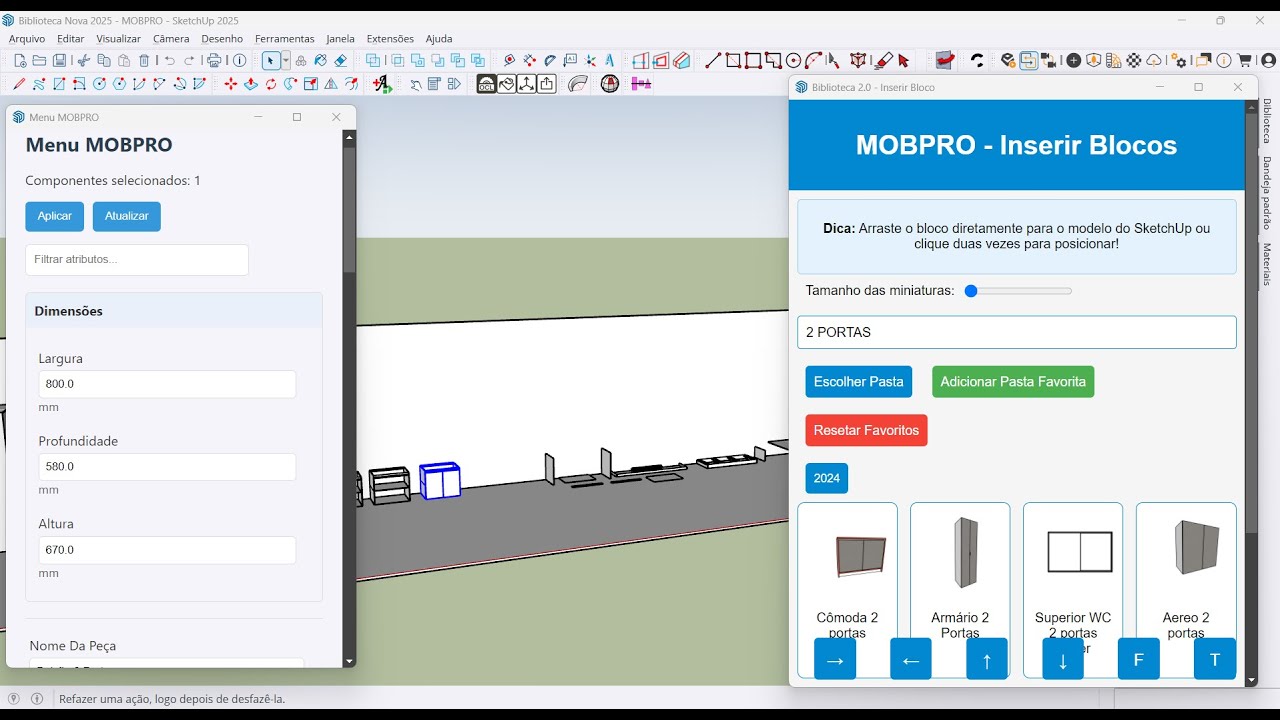Click the cloud upload toolbar icon

click(x=1153, y=60)
